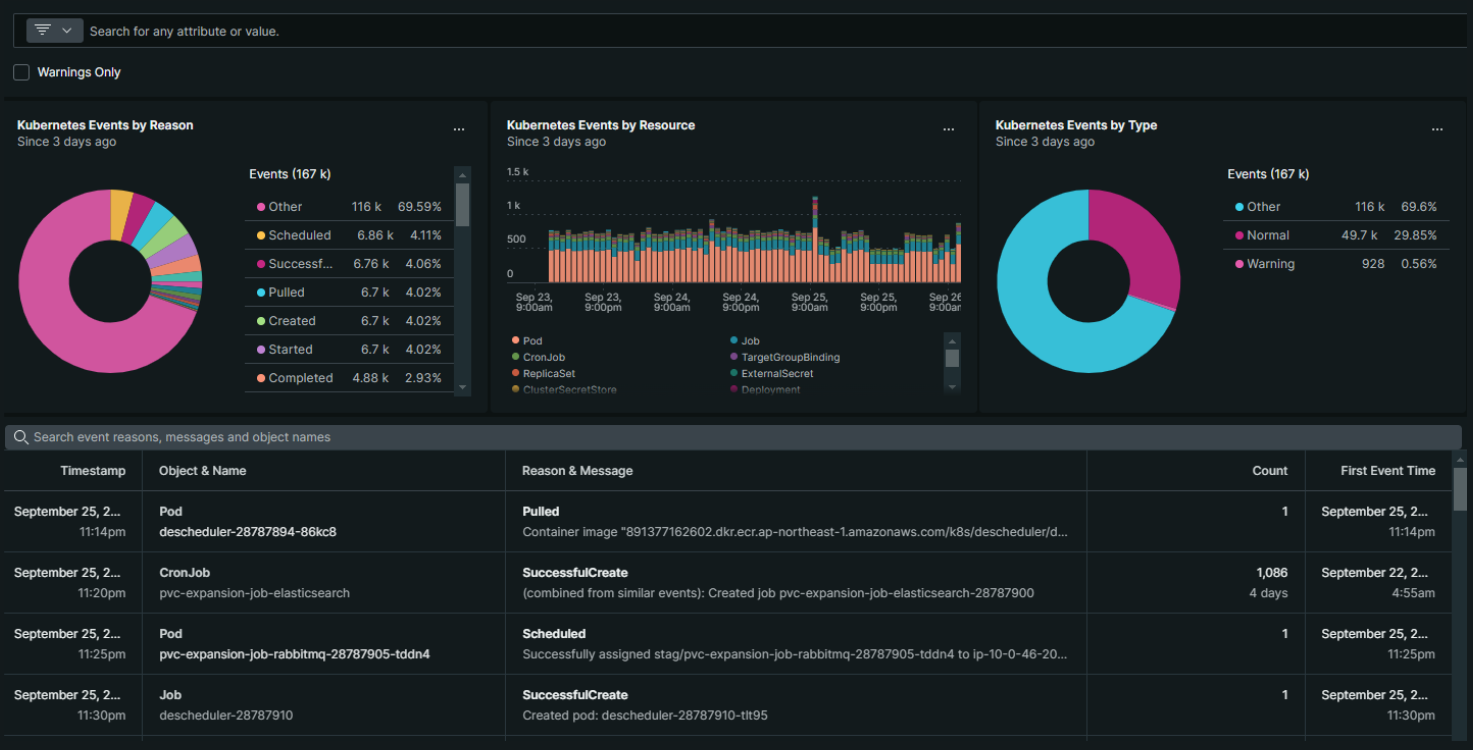Screen dimensions: 1473x750
Task: Open options menu for Events by Reason
Action: tap(459, 130)
